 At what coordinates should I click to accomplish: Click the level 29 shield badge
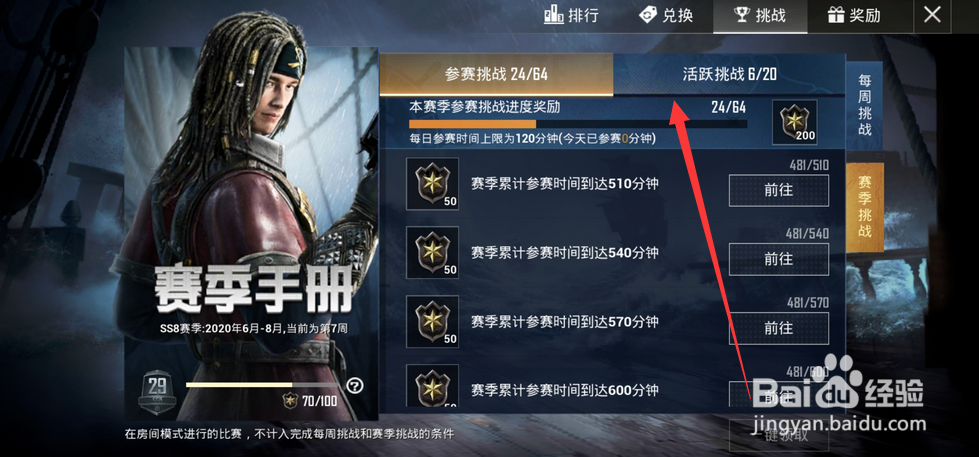tap(157, 390)
